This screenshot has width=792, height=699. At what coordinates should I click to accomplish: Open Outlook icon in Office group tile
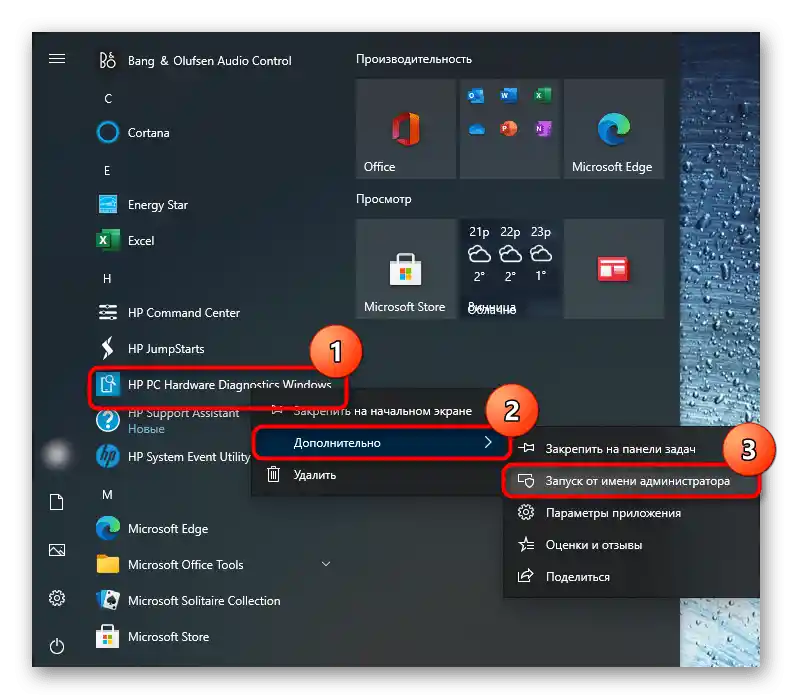pos(476,95)
